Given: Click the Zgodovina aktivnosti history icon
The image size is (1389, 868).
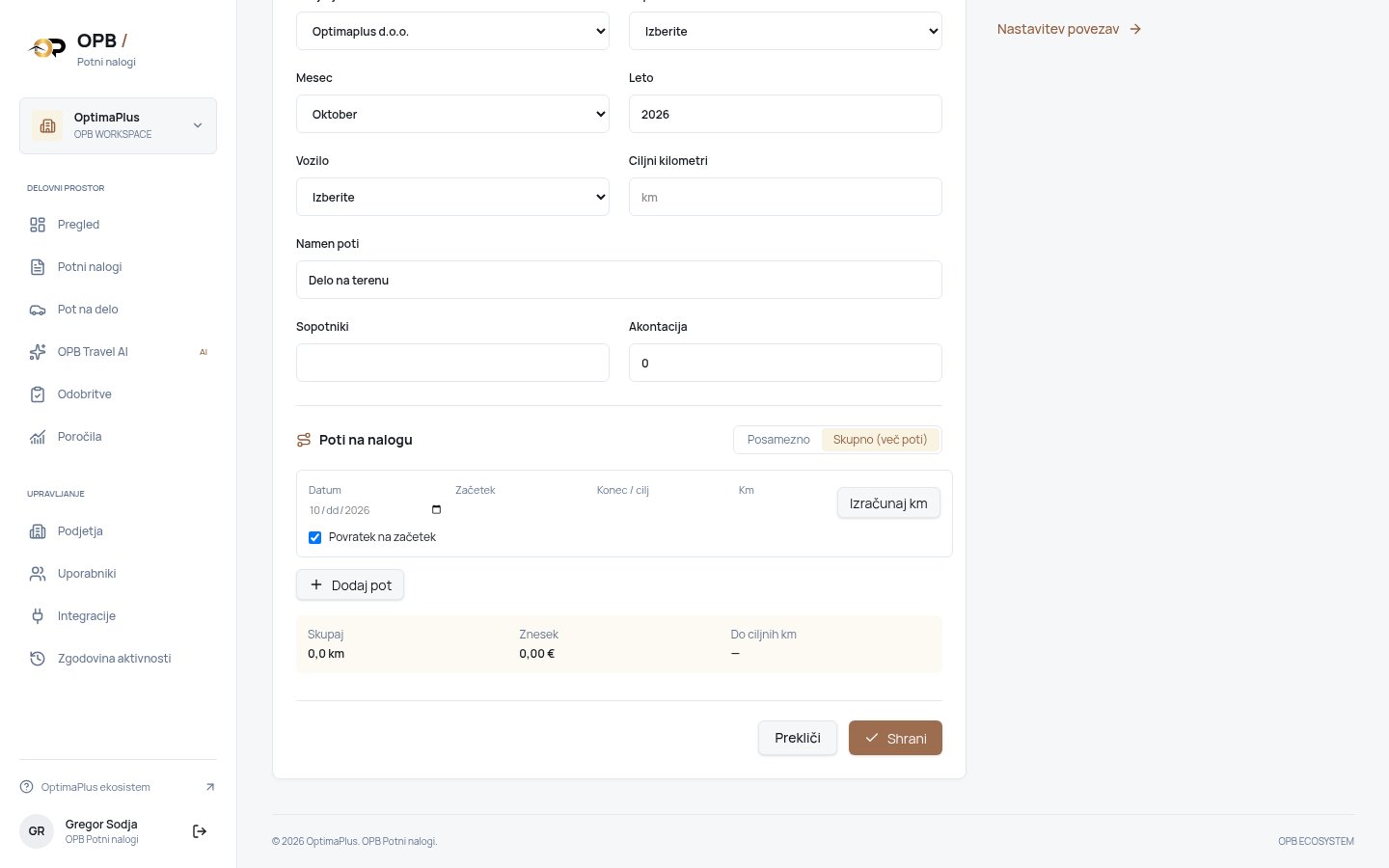Looking at the screenshot, I should click(38, 659).
